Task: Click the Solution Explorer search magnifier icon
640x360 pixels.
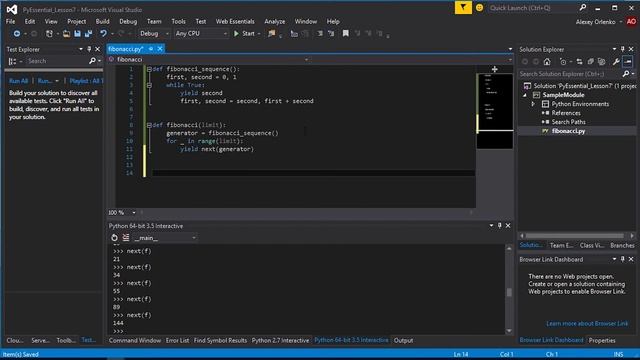Action: click(x=626, y=74)
